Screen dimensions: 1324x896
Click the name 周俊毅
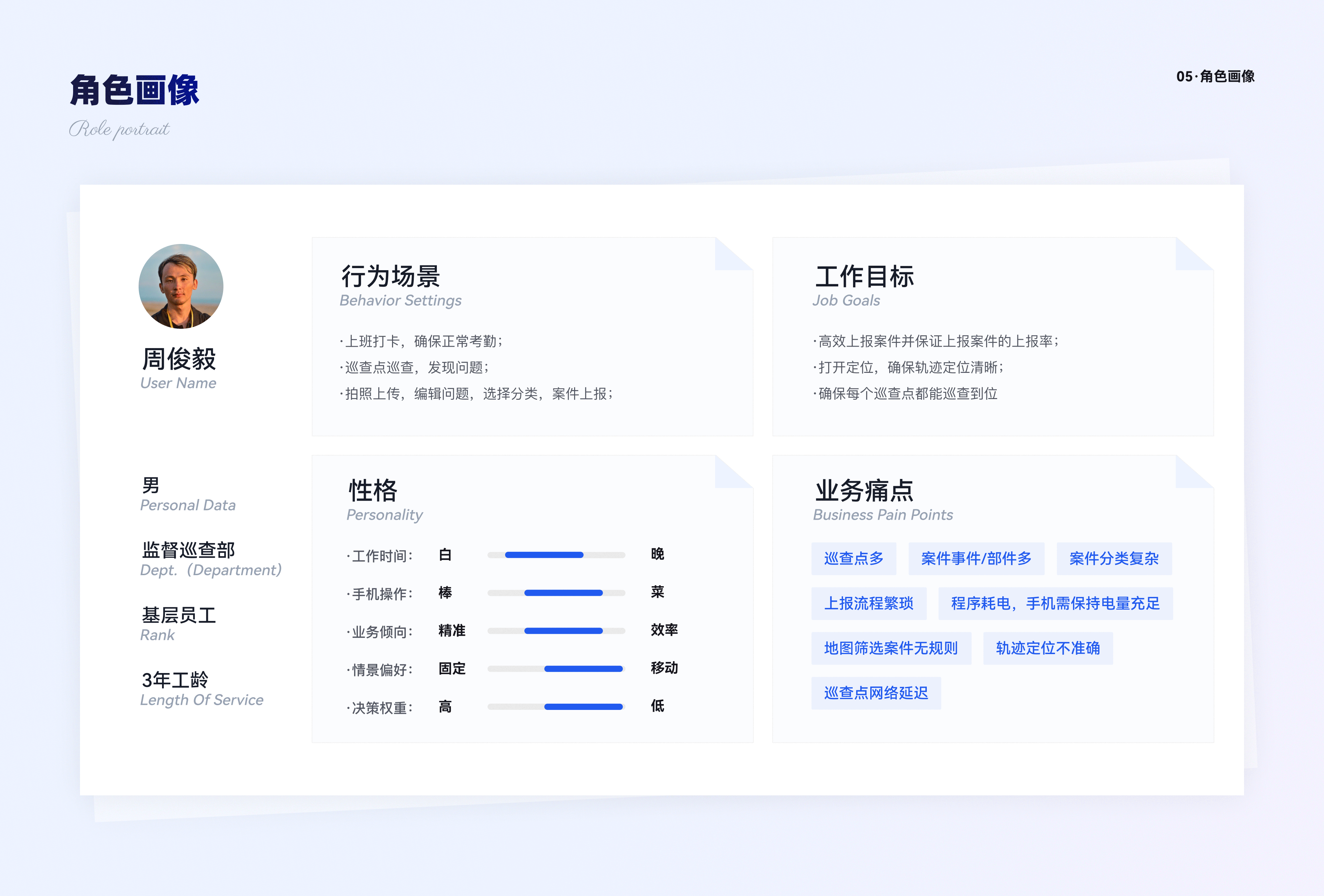click(179, 359)
